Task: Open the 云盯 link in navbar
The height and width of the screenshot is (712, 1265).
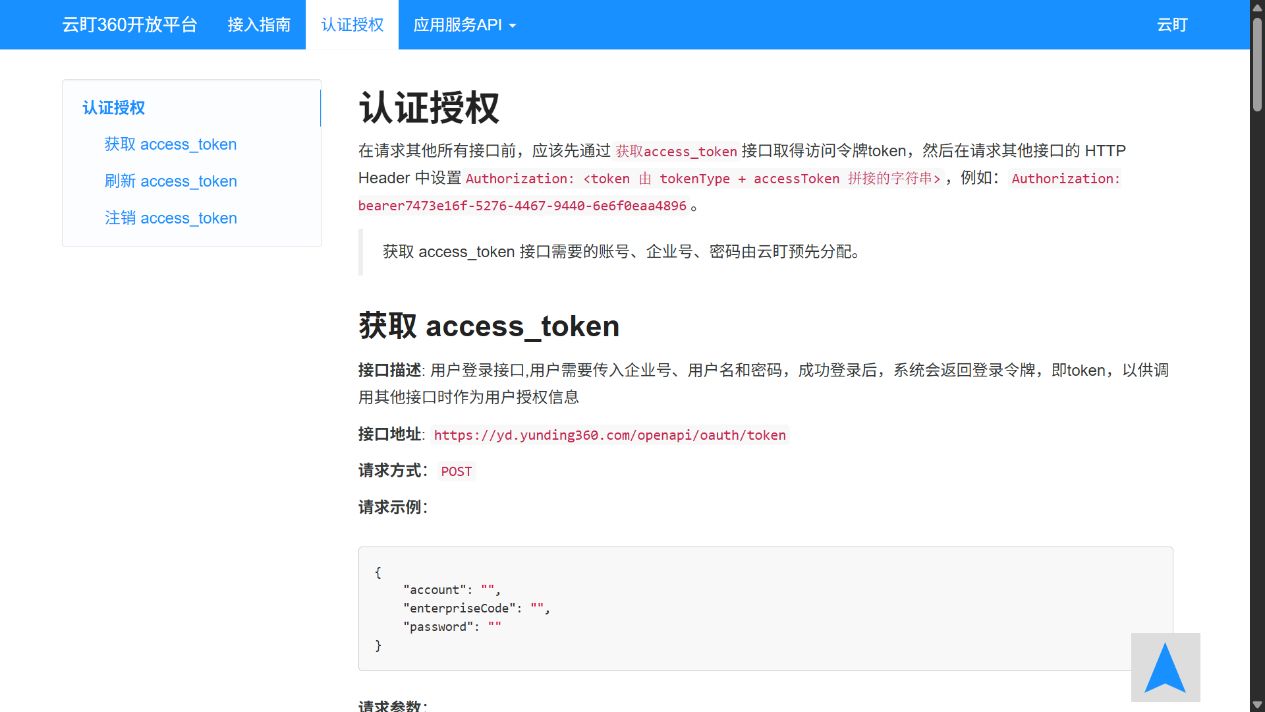Action: [x=1172, y=25]
